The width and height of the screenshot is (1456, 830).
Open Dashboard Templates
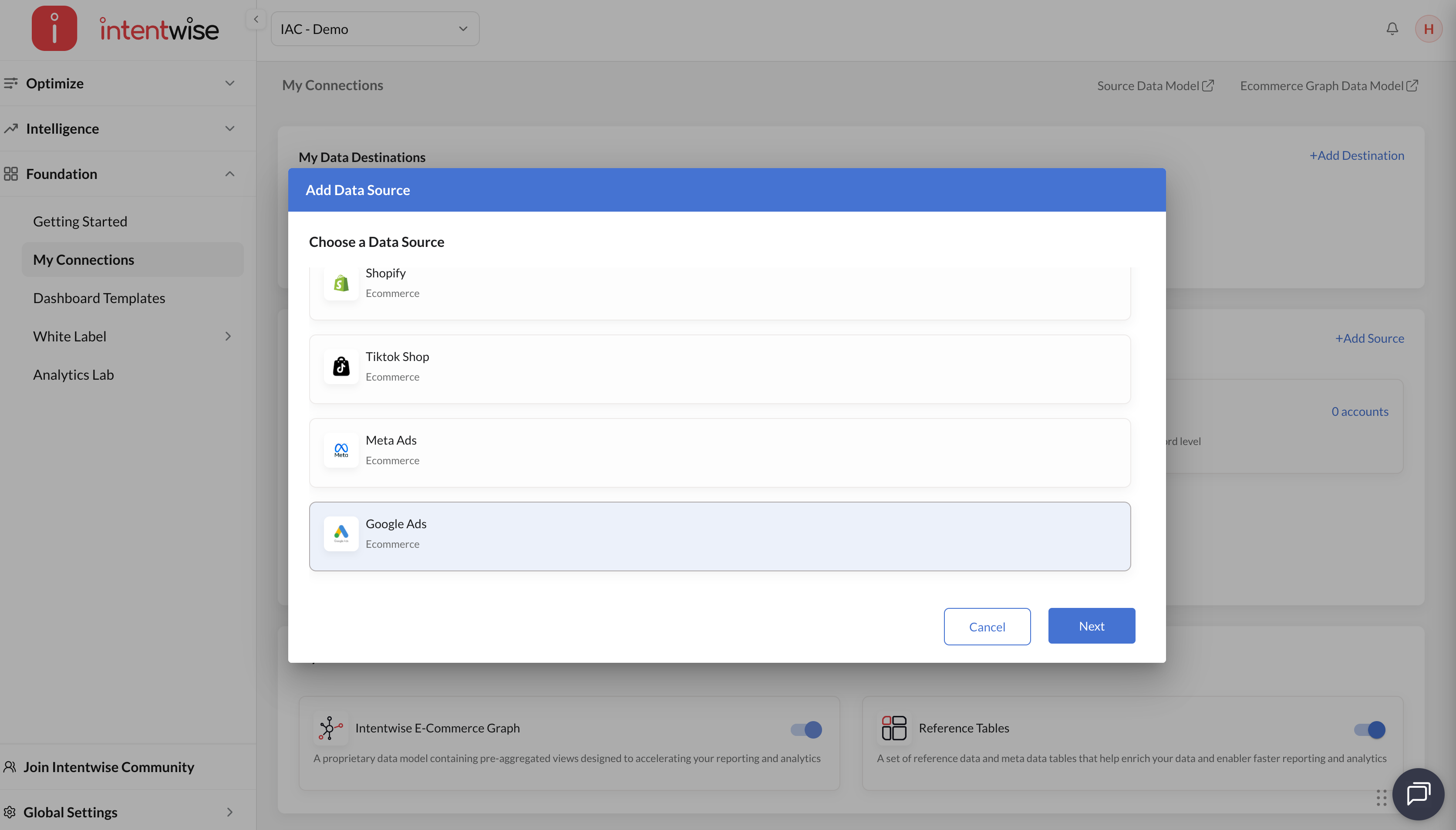tap(99, 298)
